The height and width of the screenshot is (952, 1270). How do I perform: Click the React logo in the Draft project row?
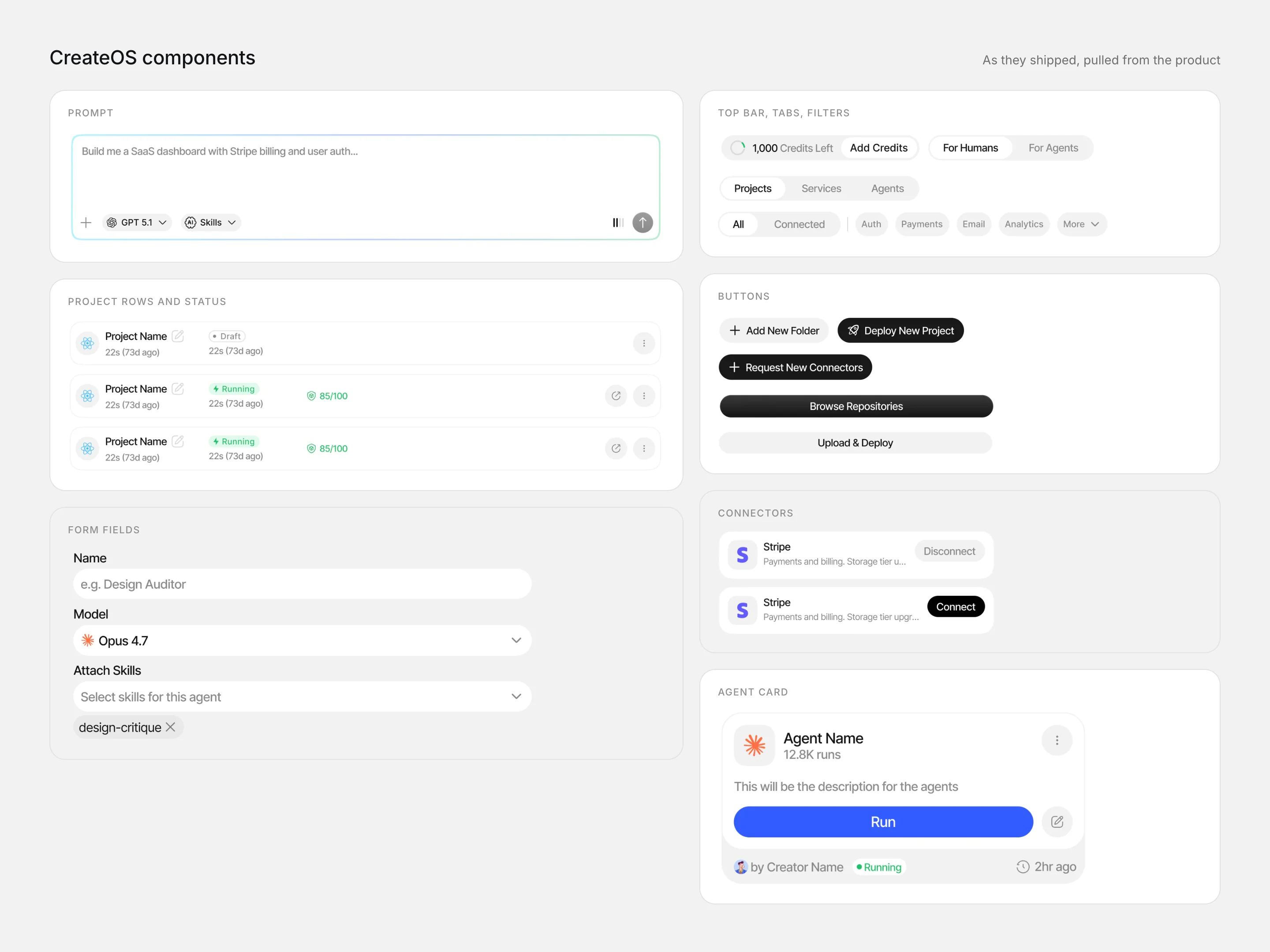pyautogui.click(x=87, y=343)
